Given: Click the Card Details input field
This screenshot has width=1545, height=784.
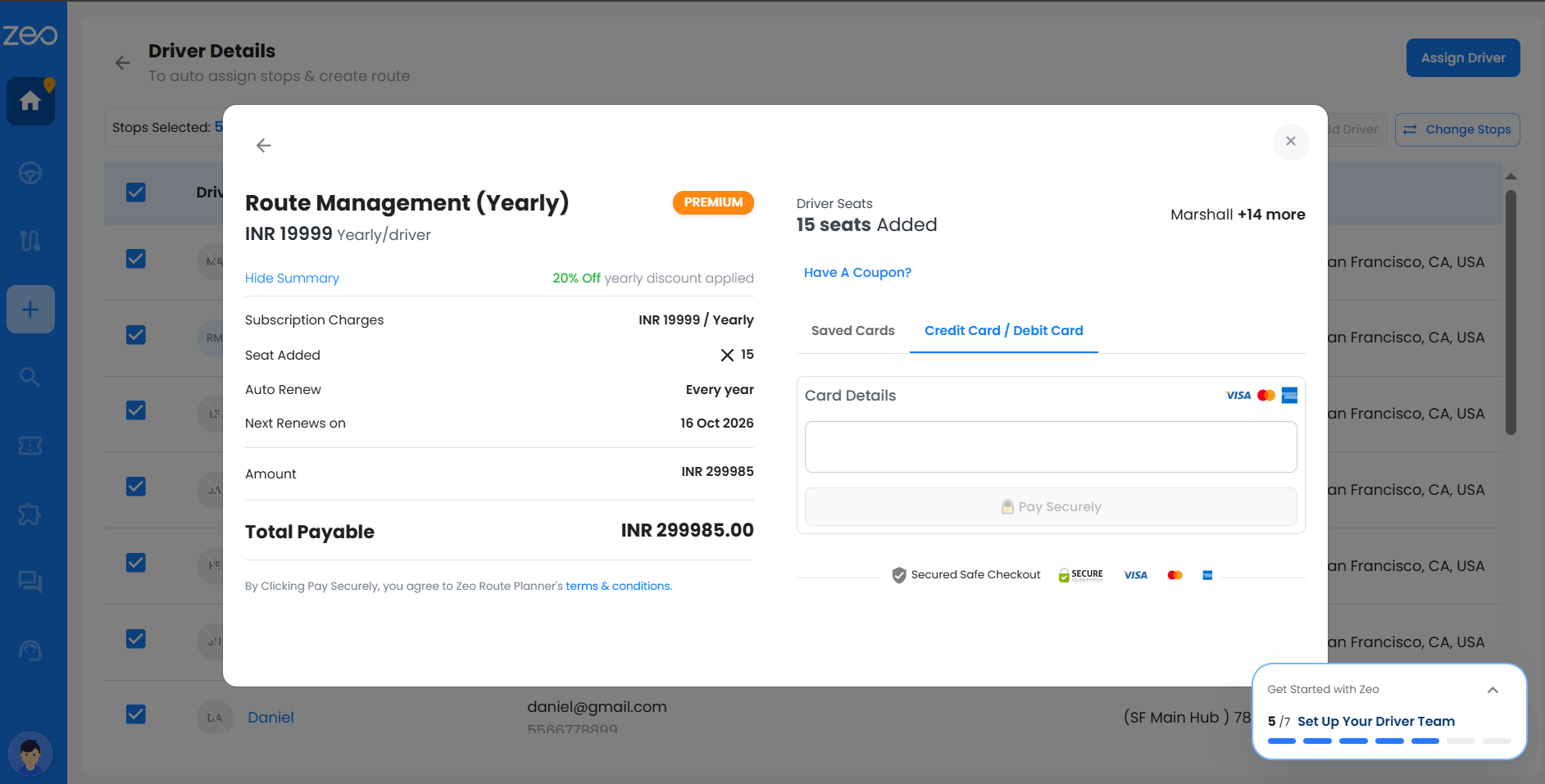Looking at the screenshot, I should click(1050, 447).
